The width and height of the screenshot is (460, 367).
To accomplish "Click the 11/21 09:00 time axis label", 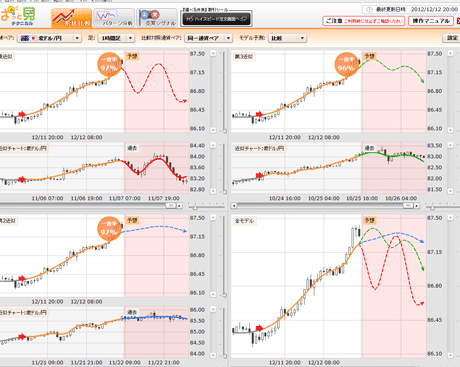I will 47,362.
